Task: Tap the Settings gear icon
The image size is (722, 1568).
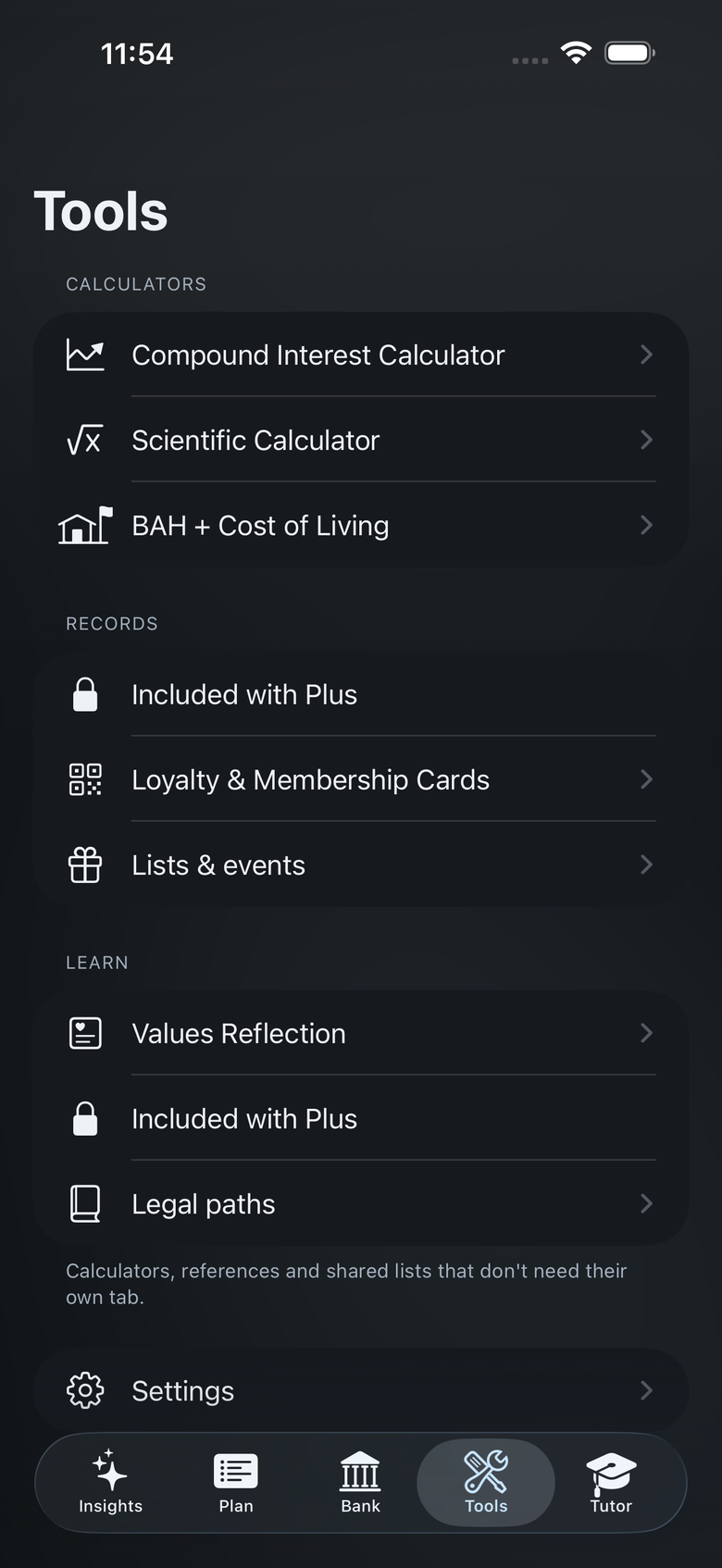Action: 85,1390
